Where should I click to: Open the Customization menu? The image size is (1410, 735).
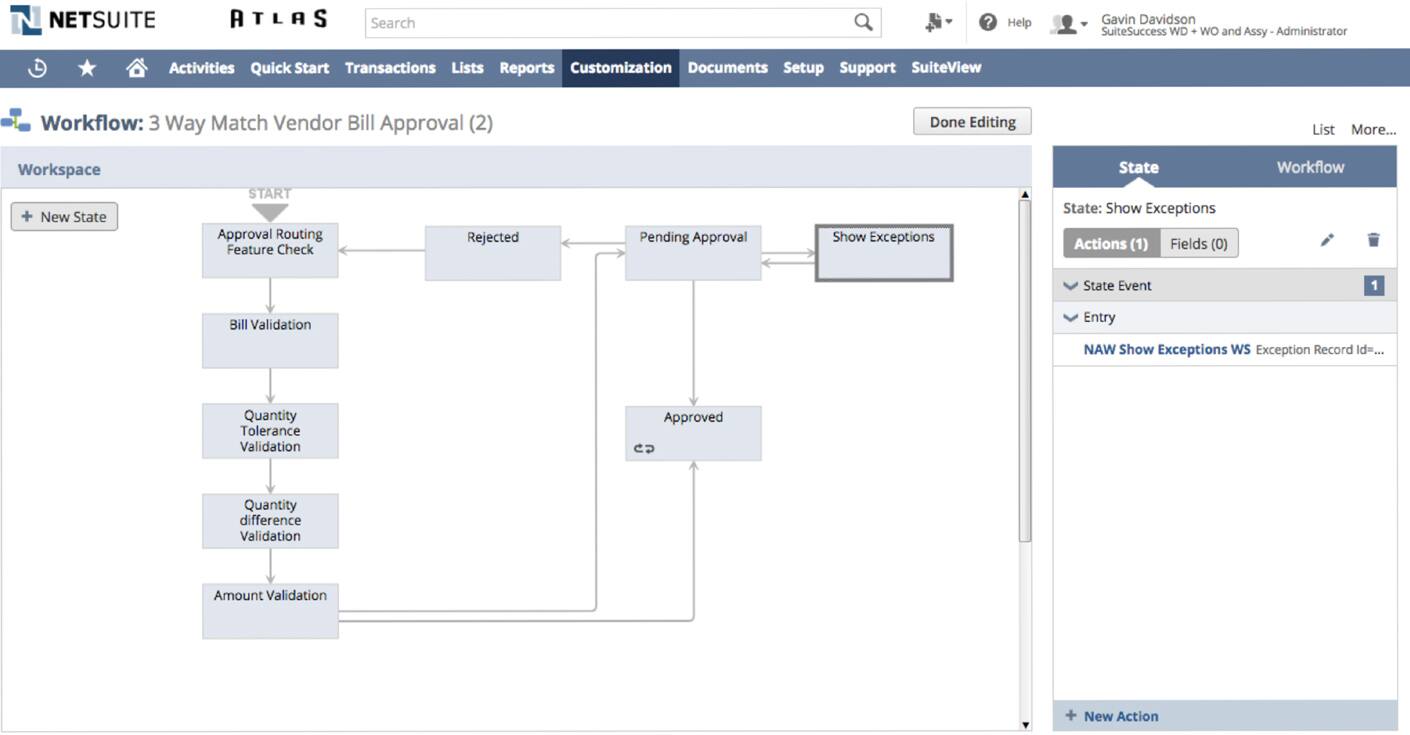pyautogui.click(x=621, y=68)
